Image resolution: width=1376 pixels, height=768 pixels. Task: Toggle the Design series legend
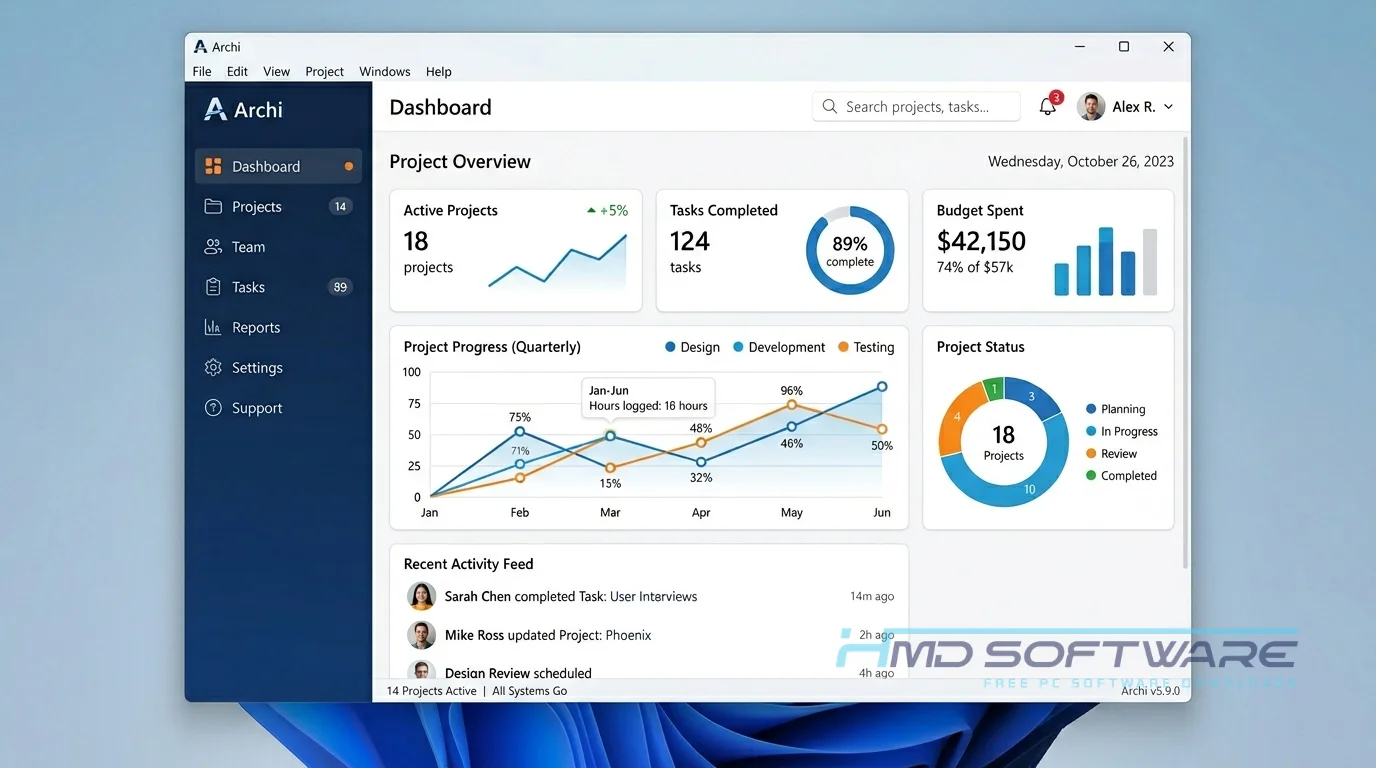692,347
